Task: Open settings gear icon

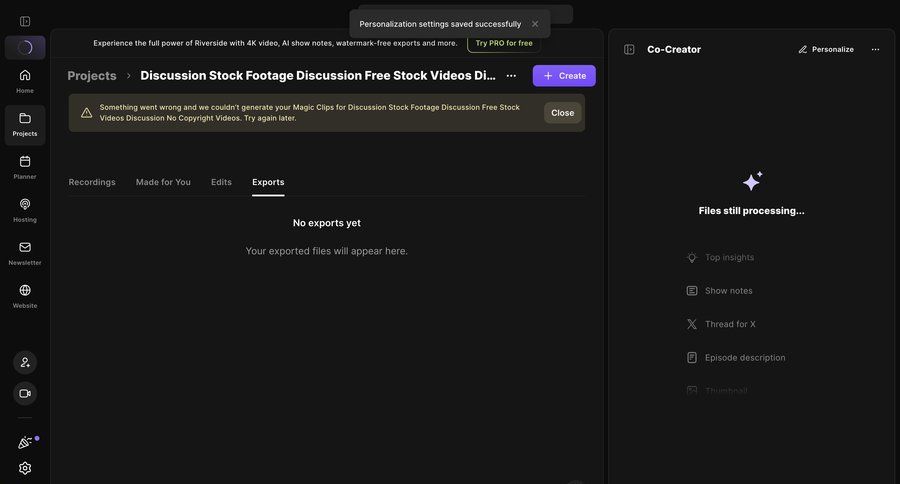Action: click(25, 468)
